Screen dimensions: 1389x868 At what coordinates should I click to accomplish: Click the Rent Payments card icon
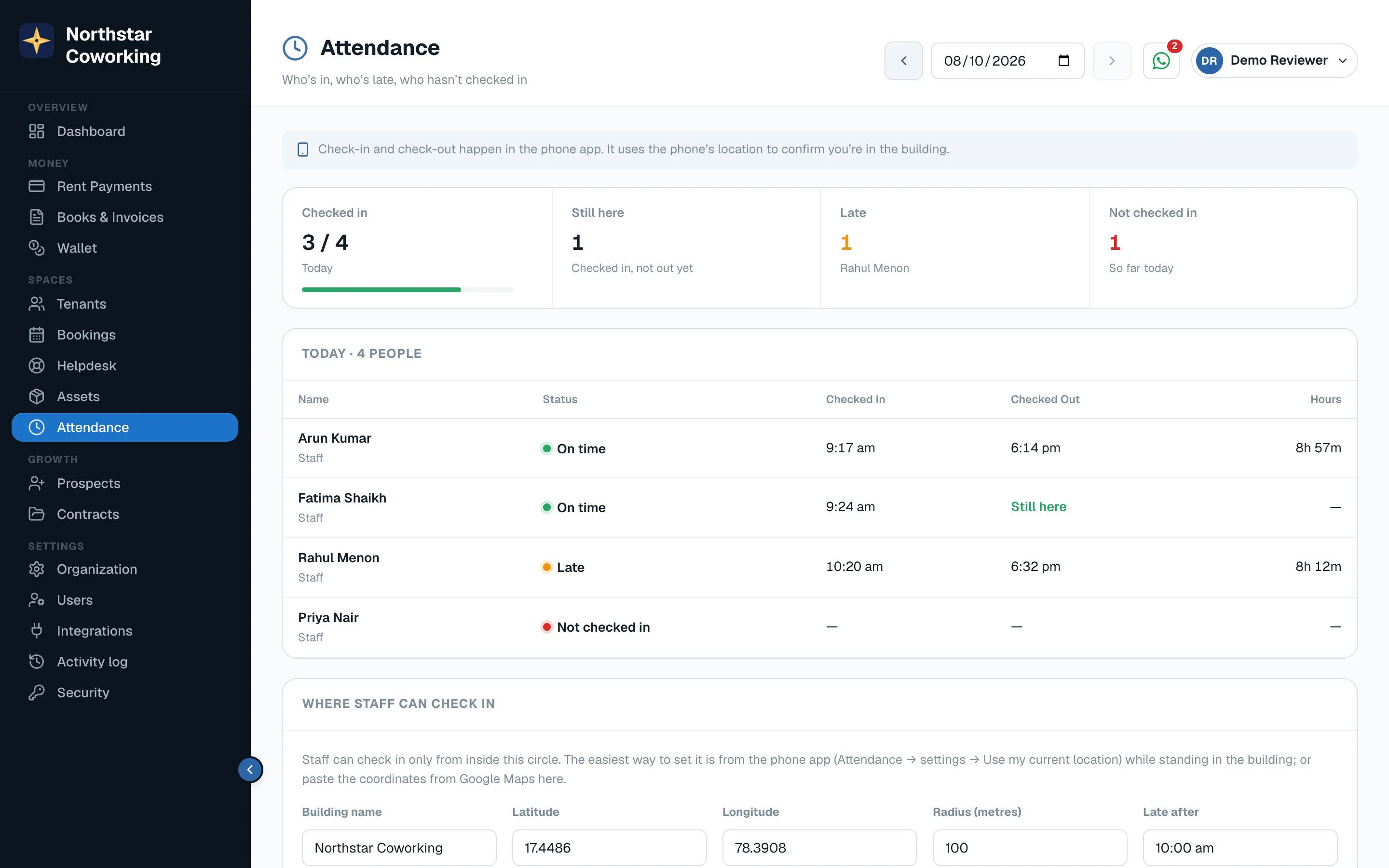(x=37, y=187)
